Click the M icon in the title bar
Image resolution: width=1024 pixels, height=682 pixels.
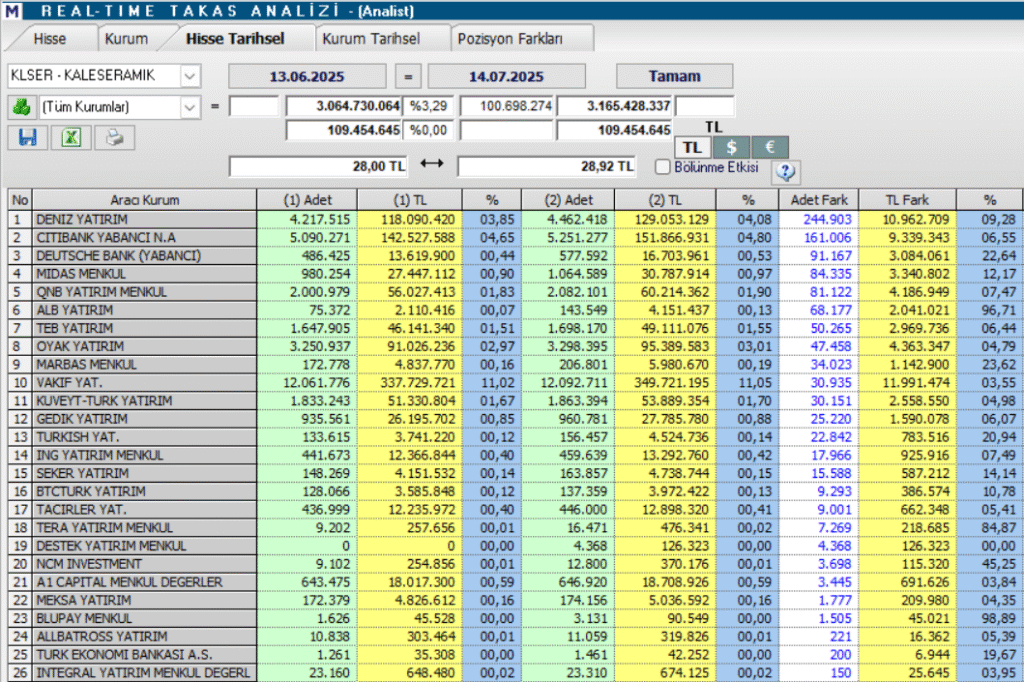coord(13,11)
